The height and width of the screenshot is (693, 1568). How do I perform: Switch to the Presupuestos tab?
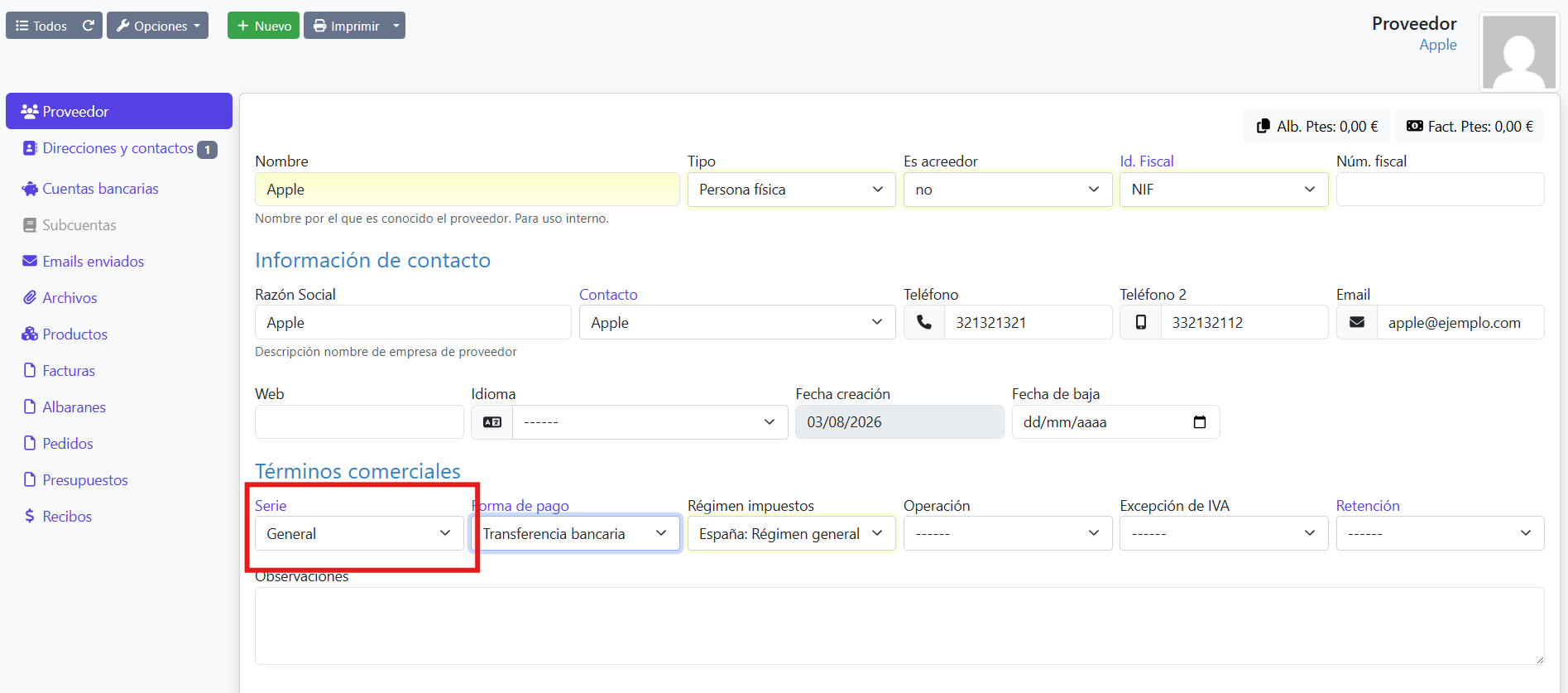pos(119,480)
